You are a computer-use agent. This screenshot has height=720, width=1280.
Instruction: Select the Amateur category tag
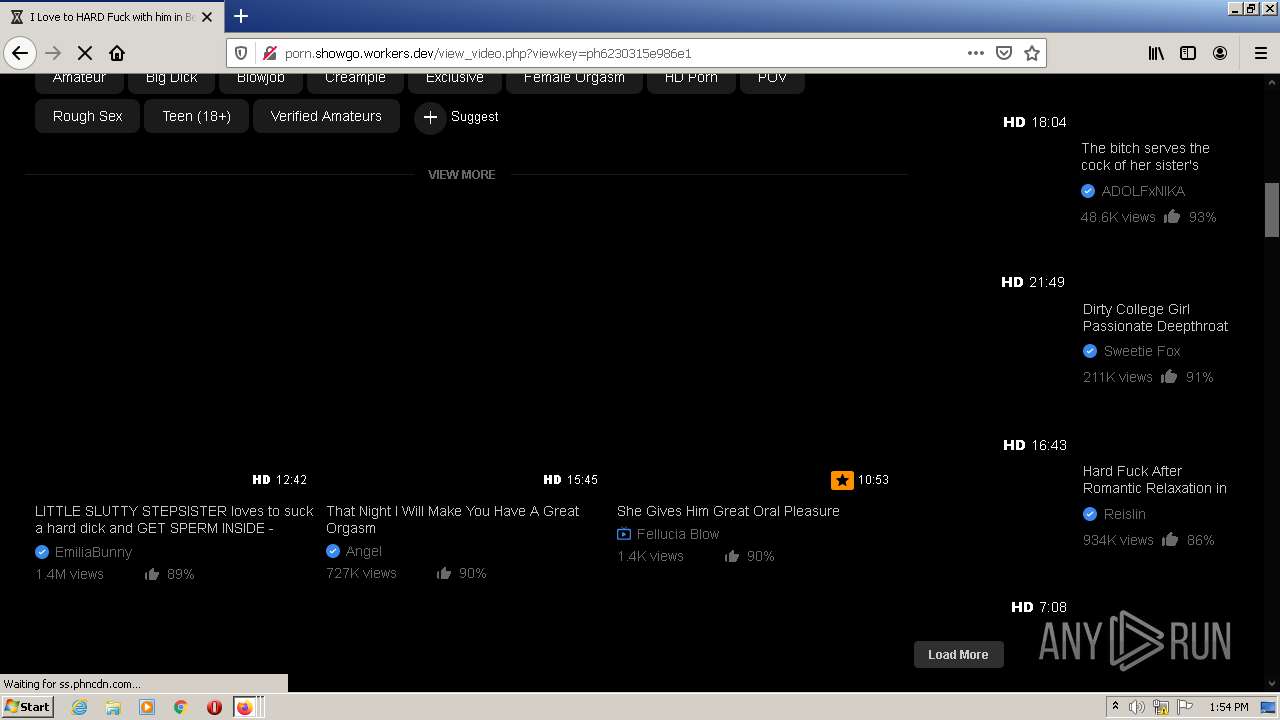click(x=79, y=79)
